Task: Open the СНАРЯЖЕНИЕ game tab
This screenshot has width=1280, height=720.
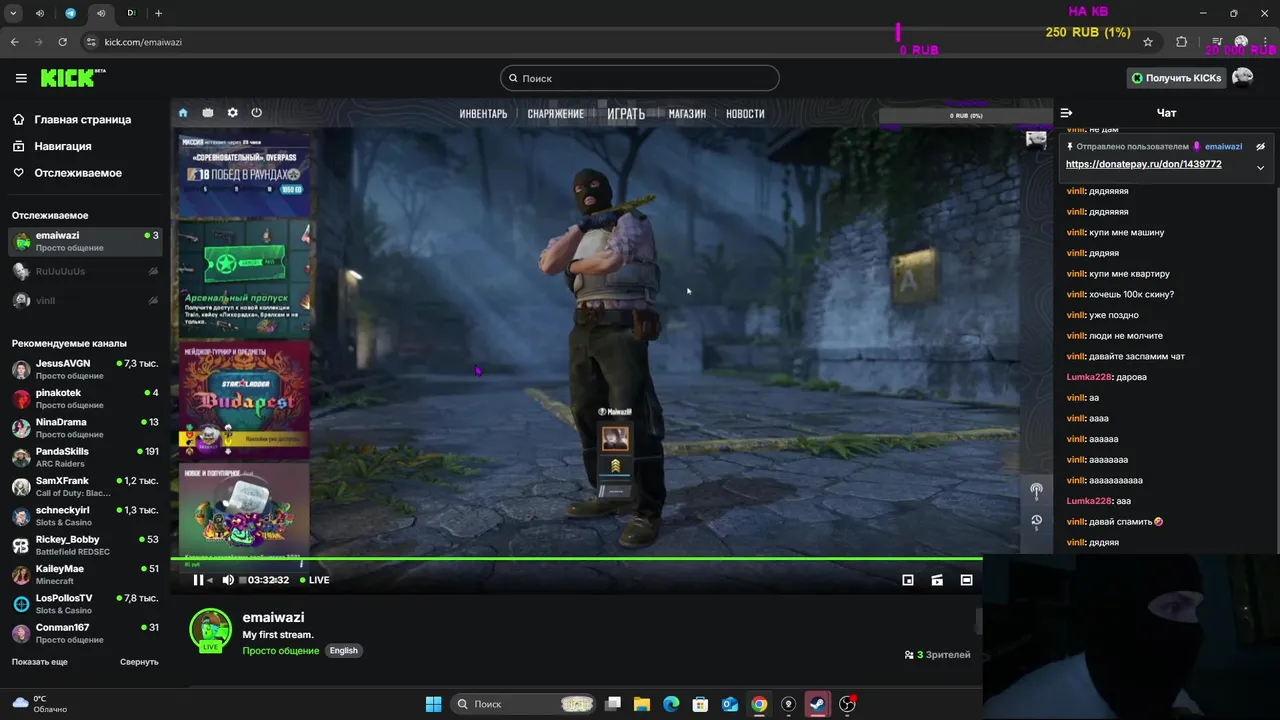Action: coord(556,114)
